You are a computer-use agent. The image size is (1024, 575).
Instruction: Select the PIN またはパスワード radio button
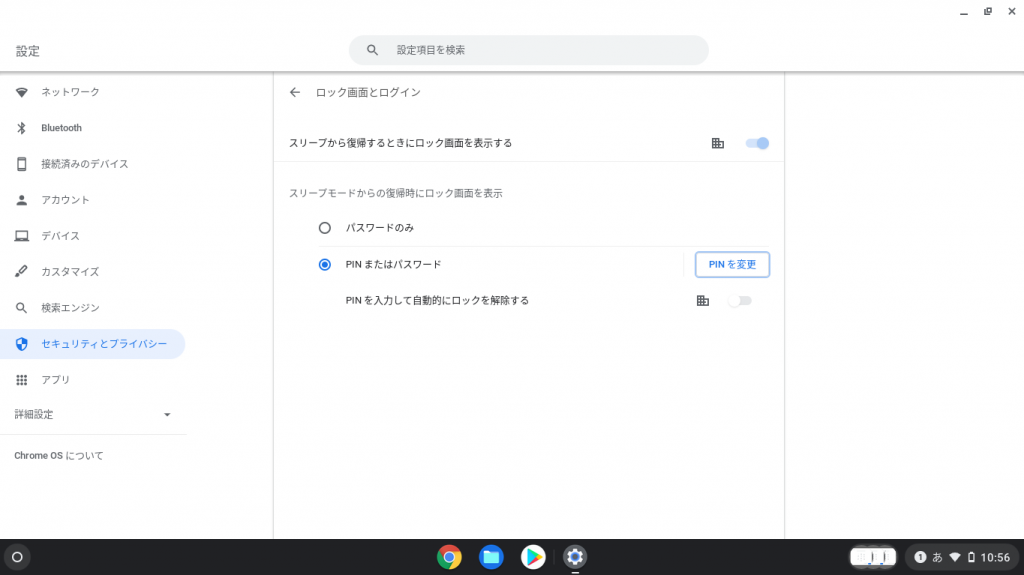(x=325, y=265)
